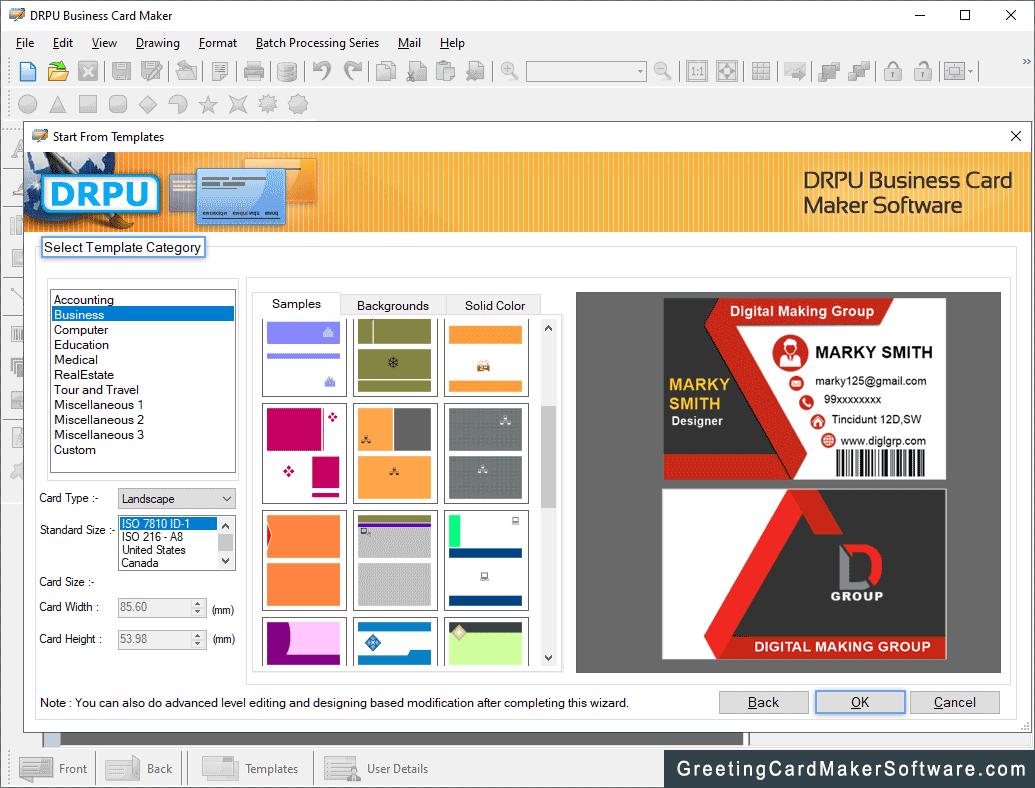Click the database icon in the toolbar
1035x788 pixels.
pos(286,71)
